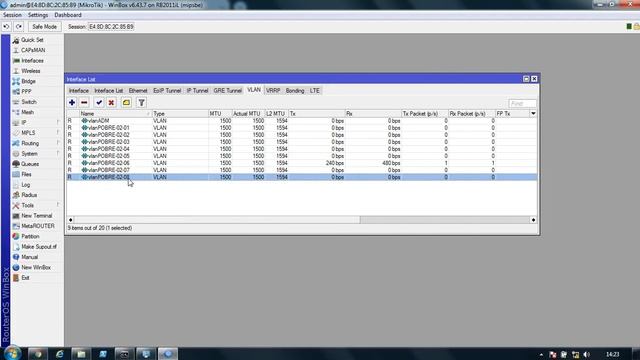Add new VLAN with plus icon
The width and height of the screenshot is (640, 360).
pos(72,102)
